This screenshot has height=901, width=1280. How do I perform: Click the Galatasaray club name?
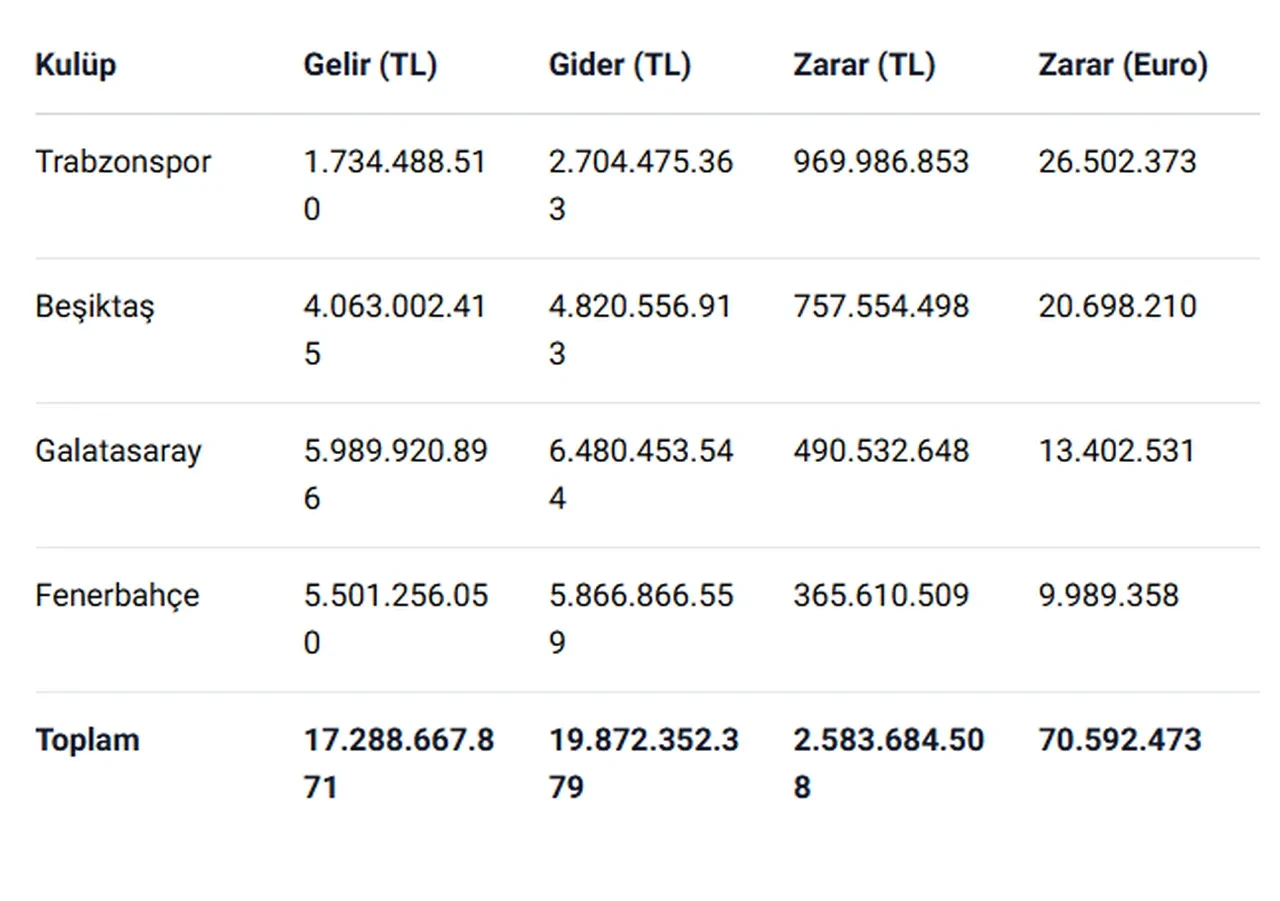[x=118, y=451]
